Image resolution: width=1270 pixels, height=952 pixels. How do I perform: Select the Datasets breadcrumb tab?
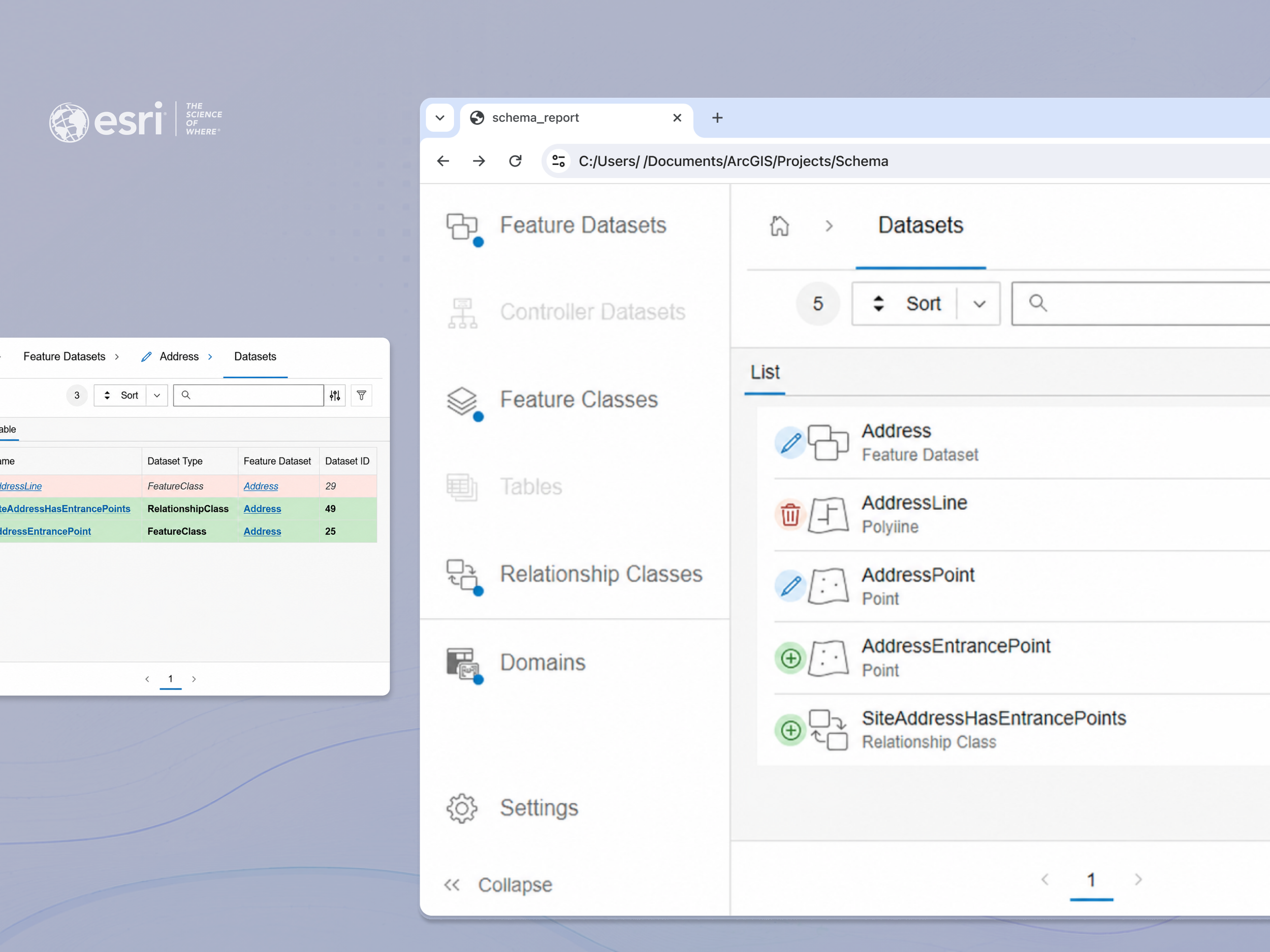click(920, 225)
